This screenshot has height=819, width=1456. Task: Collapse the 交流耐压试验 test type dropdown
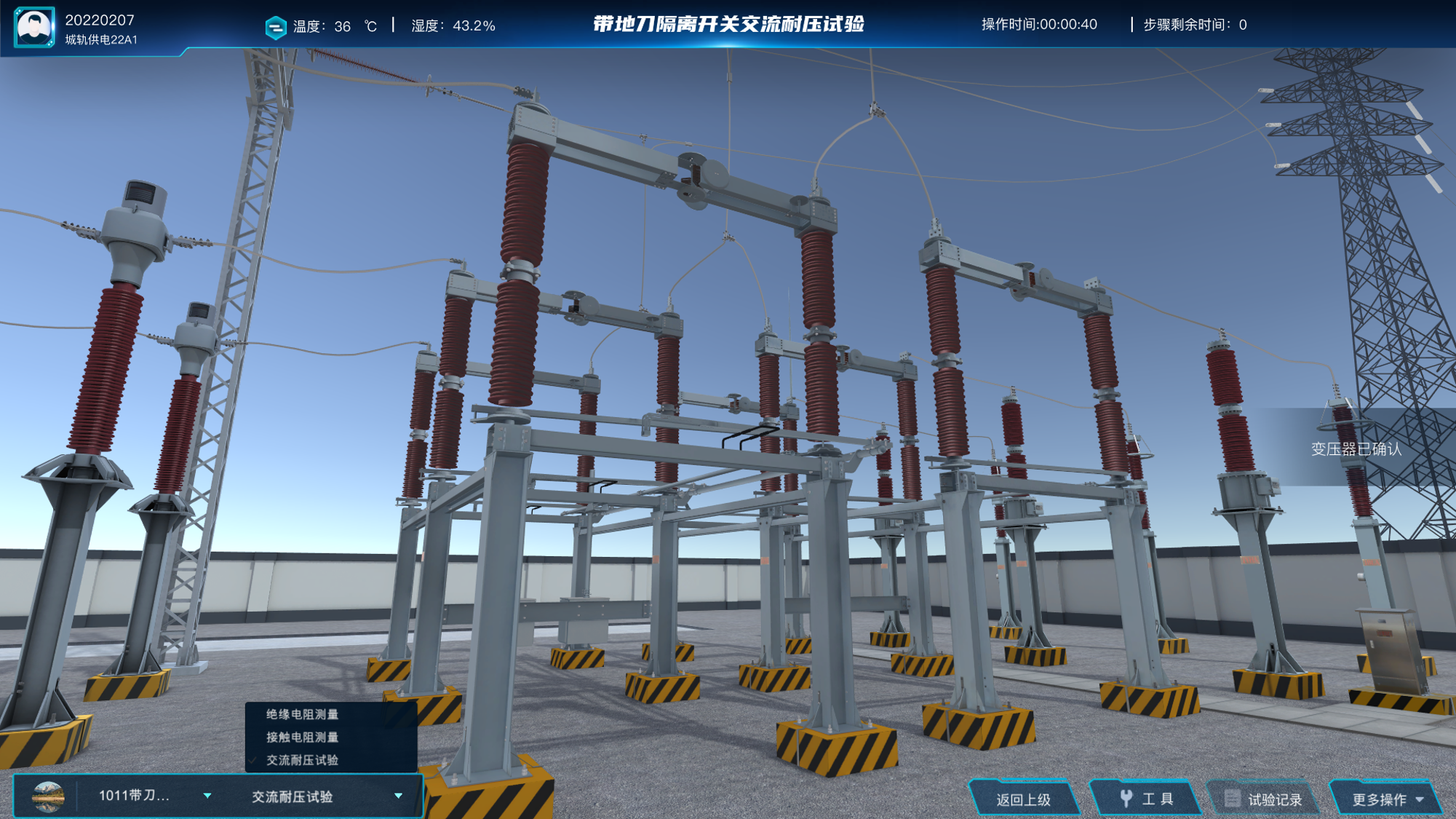click(398, 796)
